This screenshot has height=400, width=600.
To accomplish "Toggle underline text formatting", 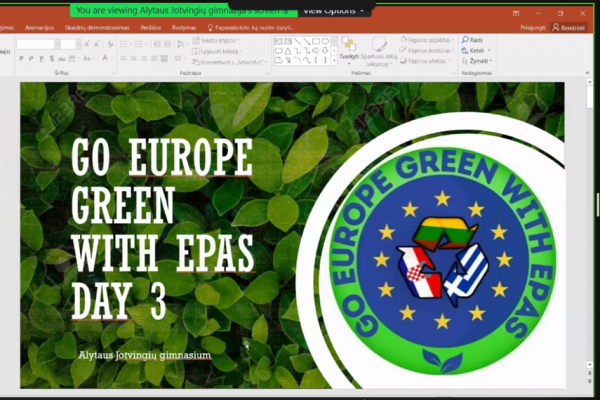I will point(41,59).
